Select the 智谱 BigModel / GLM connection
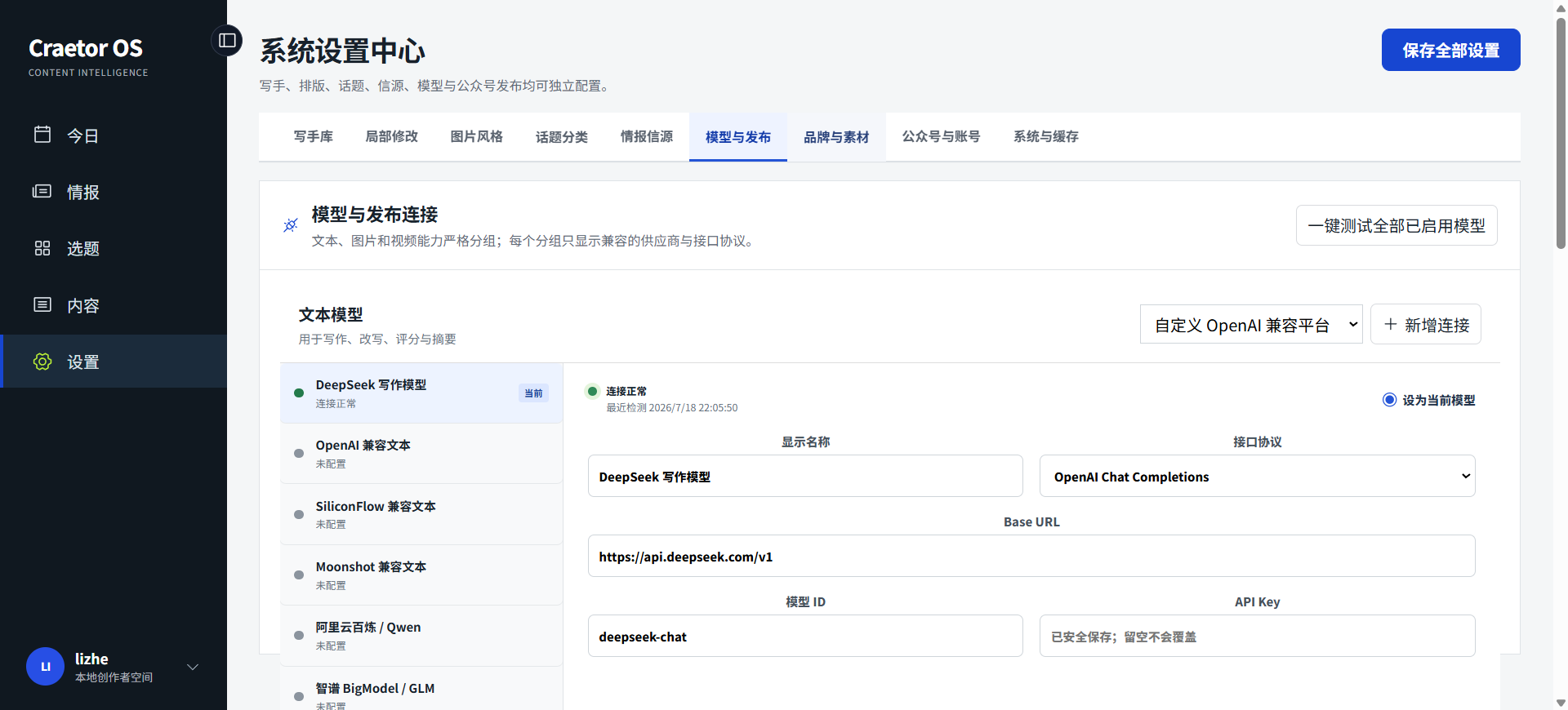Image resolution: width=1568 pixels, height=710 pixels. click(x=421, y=690)
